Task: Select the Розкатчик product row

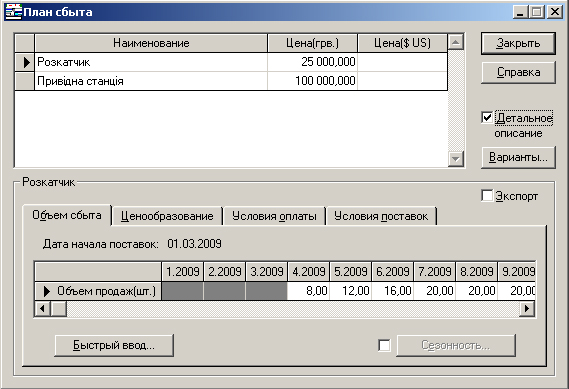Action: 231,62
